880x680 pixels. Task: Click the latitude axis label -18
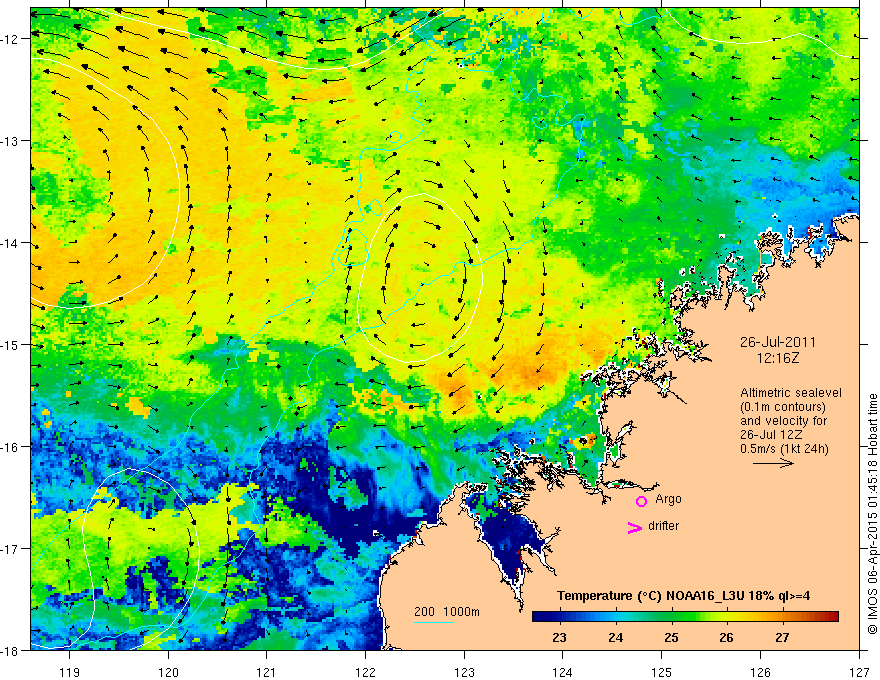pyautogui.click(x=11, y=651)
